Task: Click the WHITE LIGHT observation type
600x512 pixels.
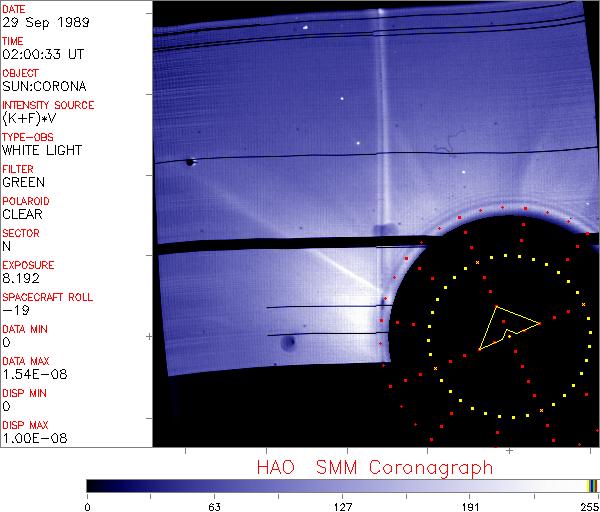Action: [42, 150]
